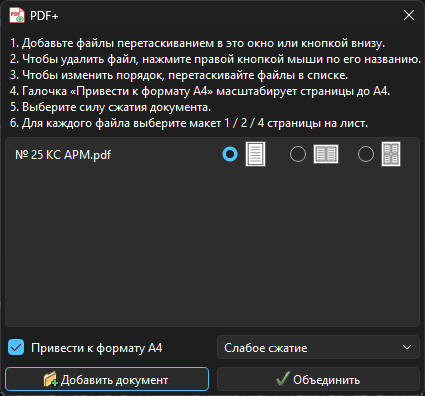Click the «Привести к формату А4» label text
Viewport: 425px width, 396px height.
click(x=97, y=348)
